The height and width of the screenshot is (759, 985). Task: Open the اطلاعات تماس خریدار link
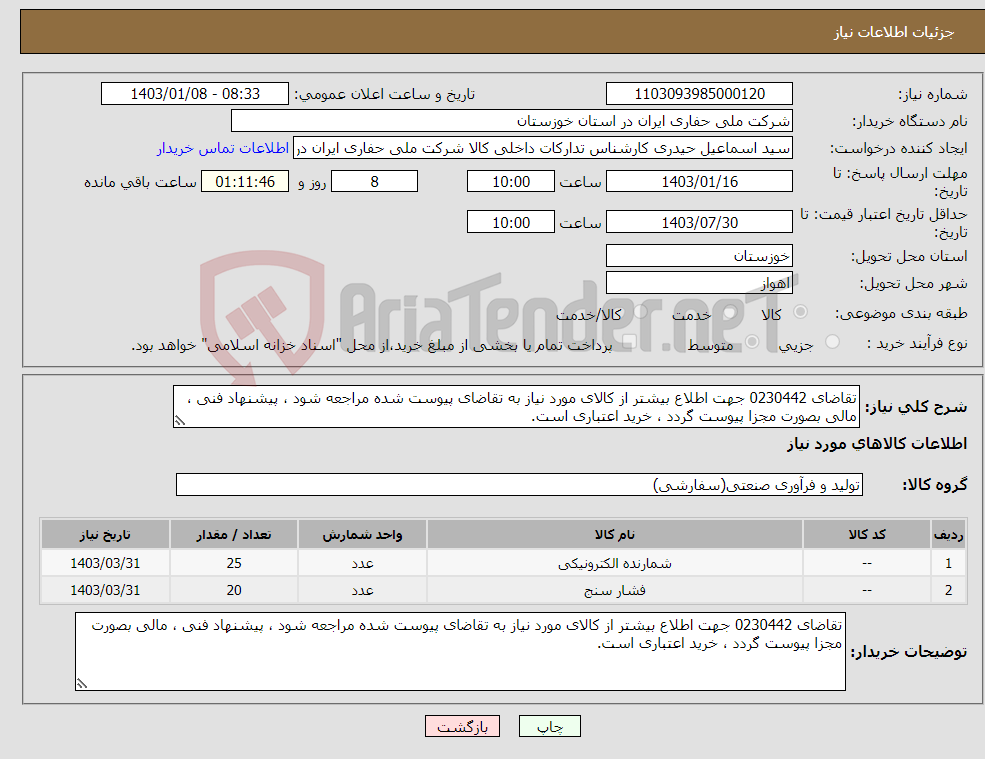(222, 148)
